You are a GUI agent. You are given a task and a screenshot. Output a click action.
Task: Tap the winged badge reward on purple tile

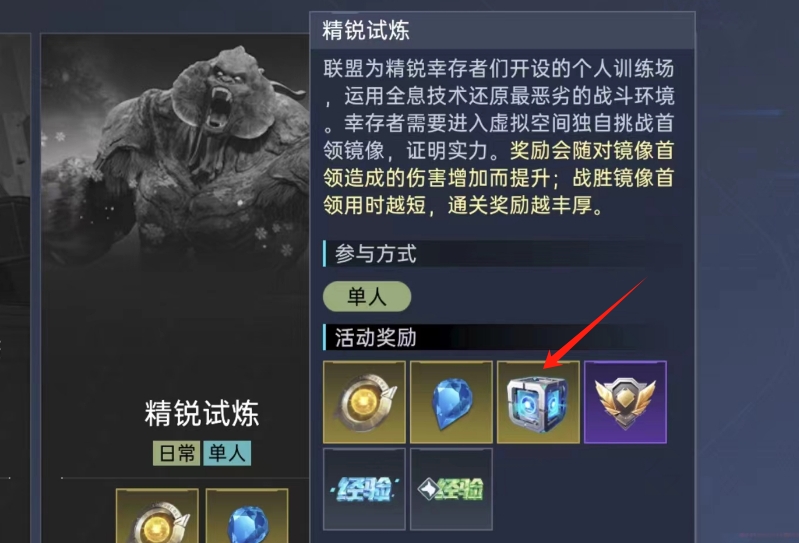point(625,402)
